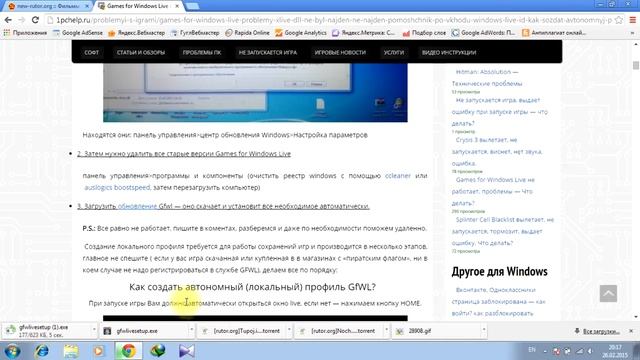This screenshot has height=360, width=640.
Task: Open Hitman: Absolution технические проблемы sidebar link
Action: (487, 78)
